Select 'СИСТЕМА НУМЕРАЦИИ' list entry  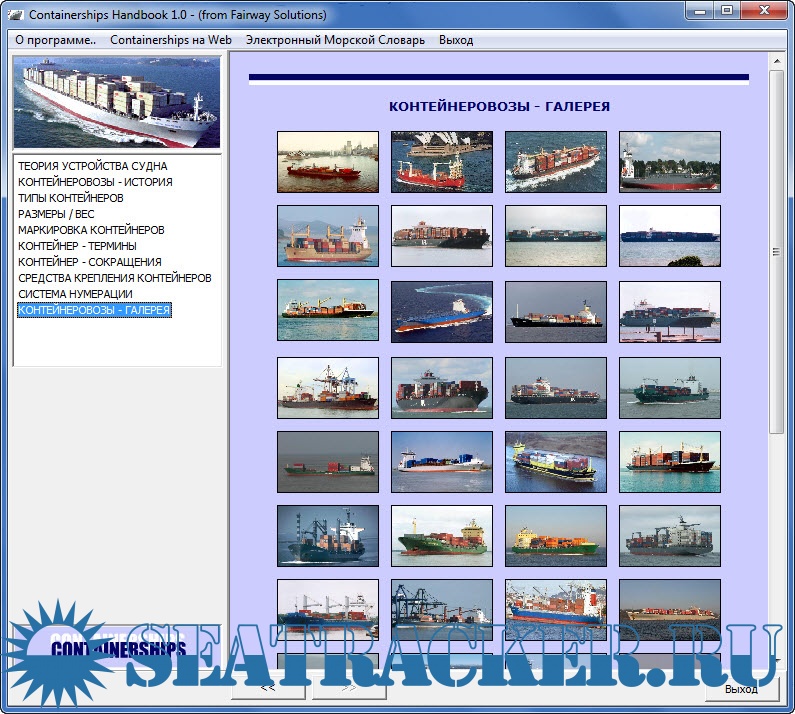tap(75, 294)
